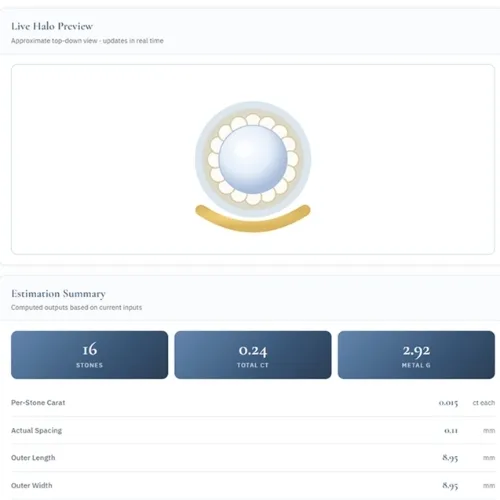Select the Actual Spacing row label
The image size is (500, 500).
coord(36,430)
